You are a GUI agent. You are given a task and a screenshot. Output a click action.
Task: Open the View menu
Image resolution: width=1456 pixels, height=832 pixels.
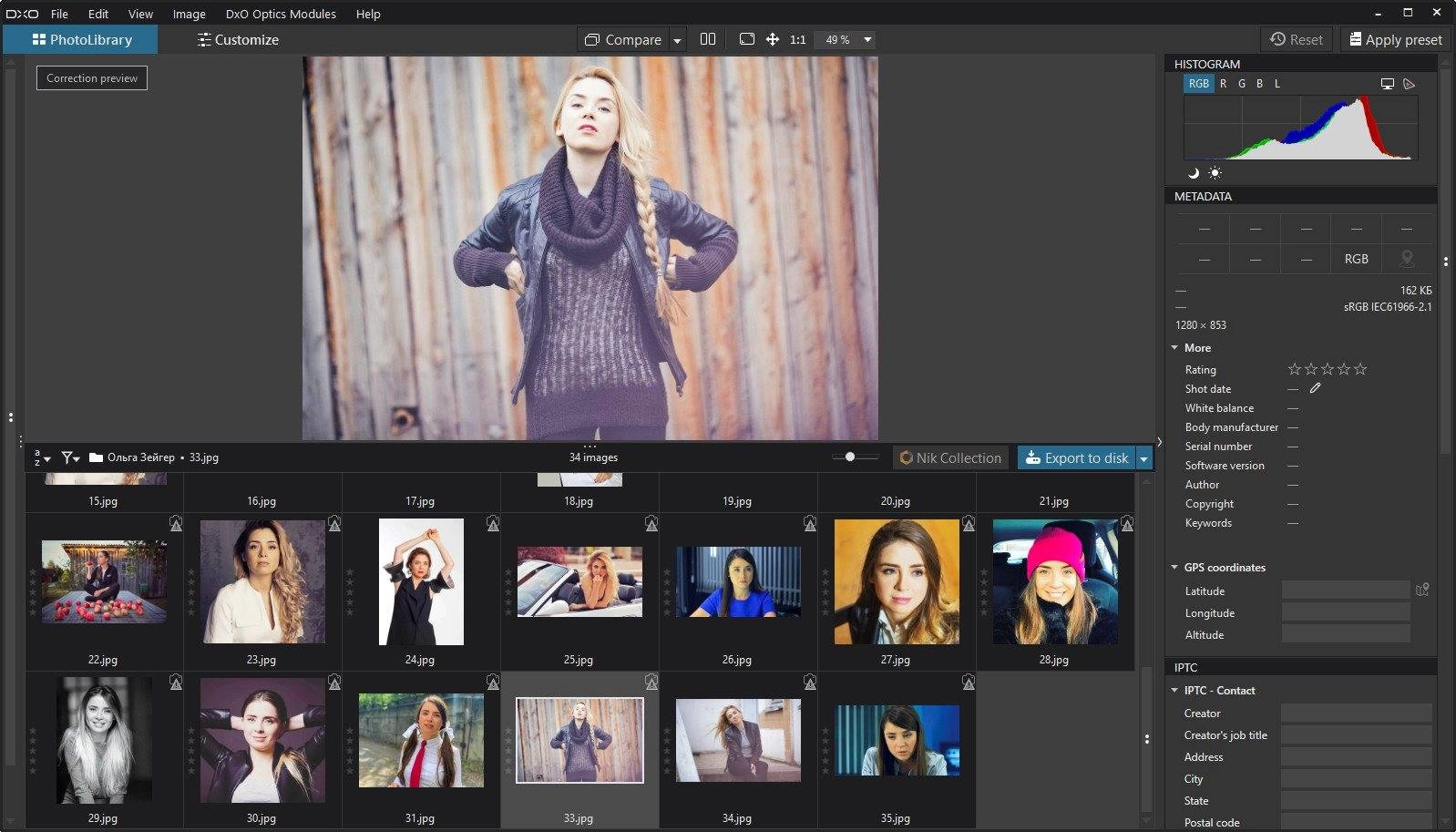[x=140, y=14]
